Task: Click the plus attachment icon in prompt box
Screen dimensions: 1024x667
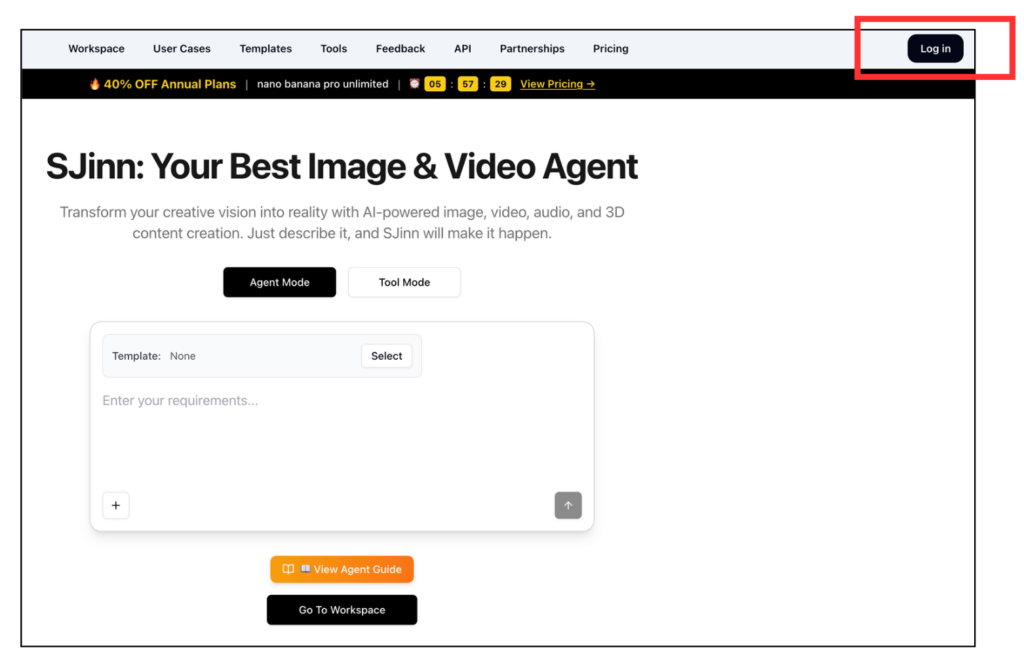Action: (x=115, y=506)
